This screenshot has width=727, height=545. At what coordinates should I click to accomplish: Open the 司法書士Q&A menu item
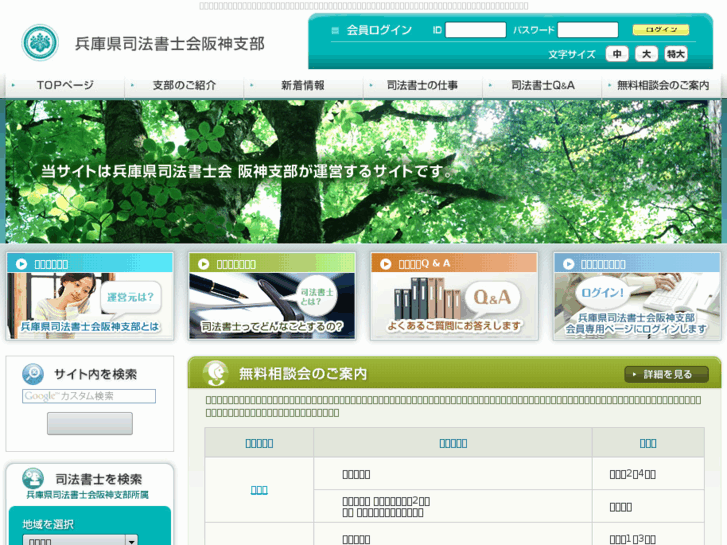point(542,85)
